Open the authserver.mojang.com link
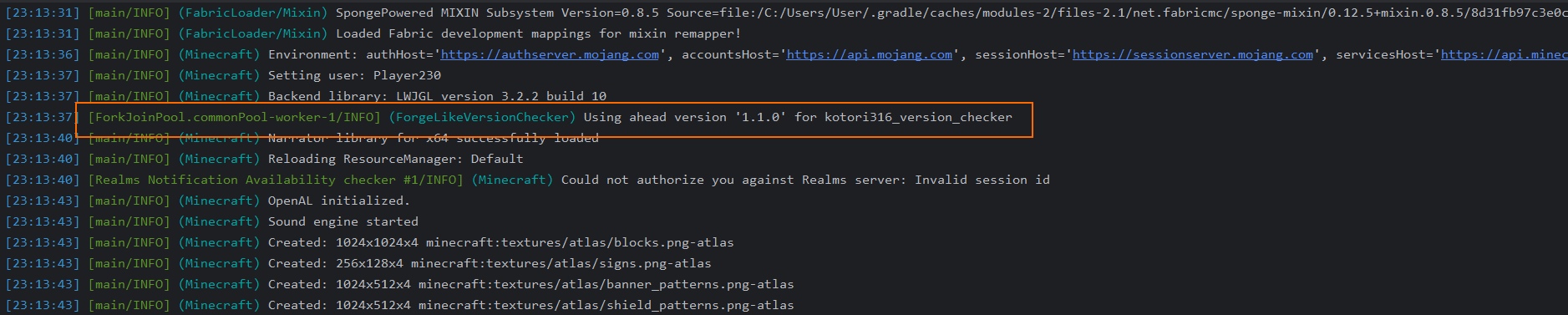Viewport: 1568px width, 315px height. coord(550,54)
